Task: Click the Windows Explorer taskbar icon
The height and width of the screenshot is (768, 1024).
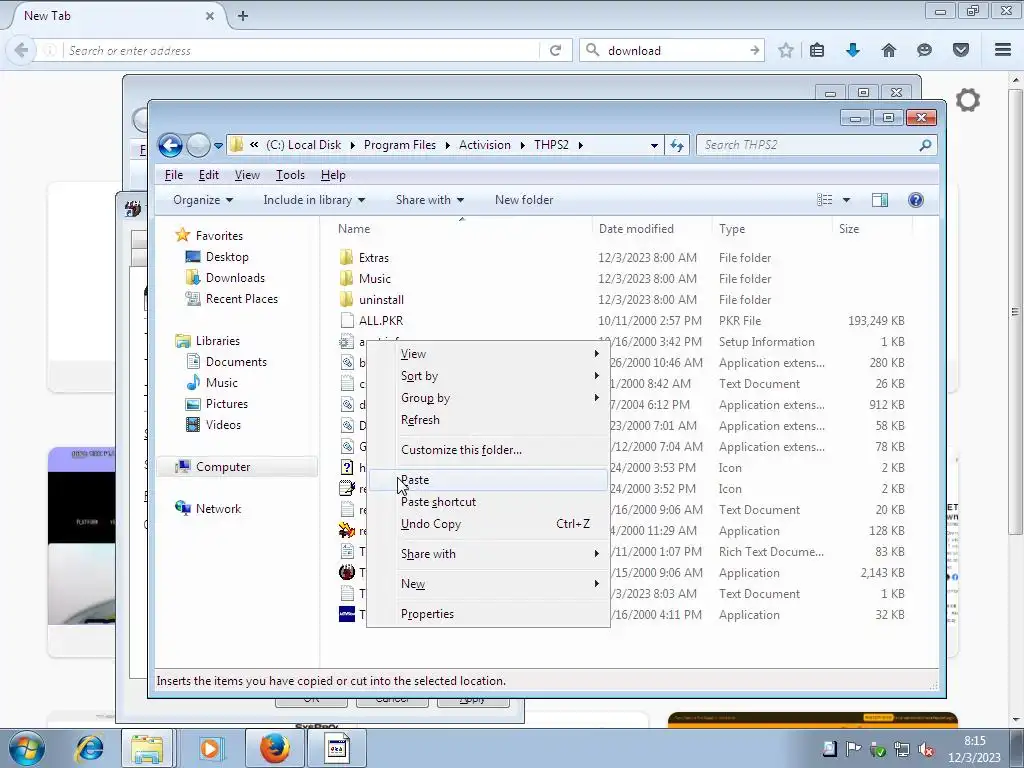Action: point(148,748)
